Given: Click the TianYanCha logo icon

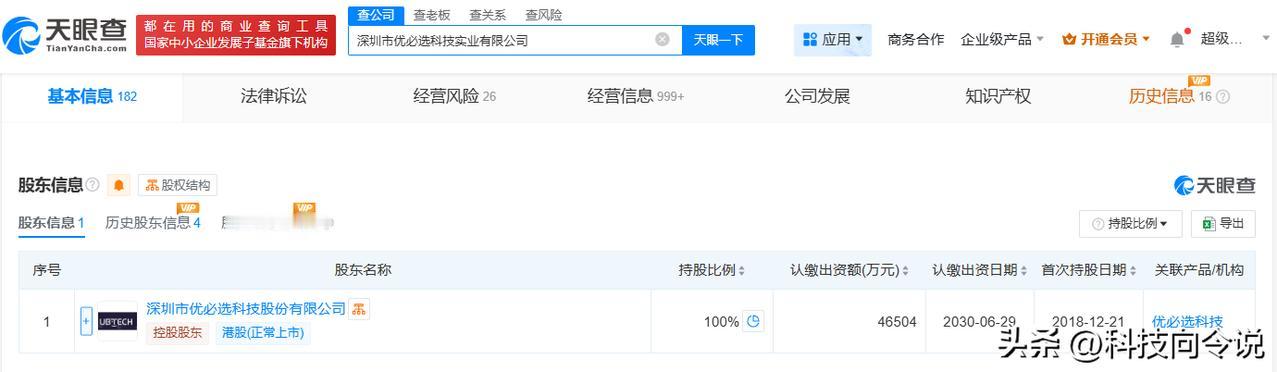Looking at the screenshot, I should 22,37.
